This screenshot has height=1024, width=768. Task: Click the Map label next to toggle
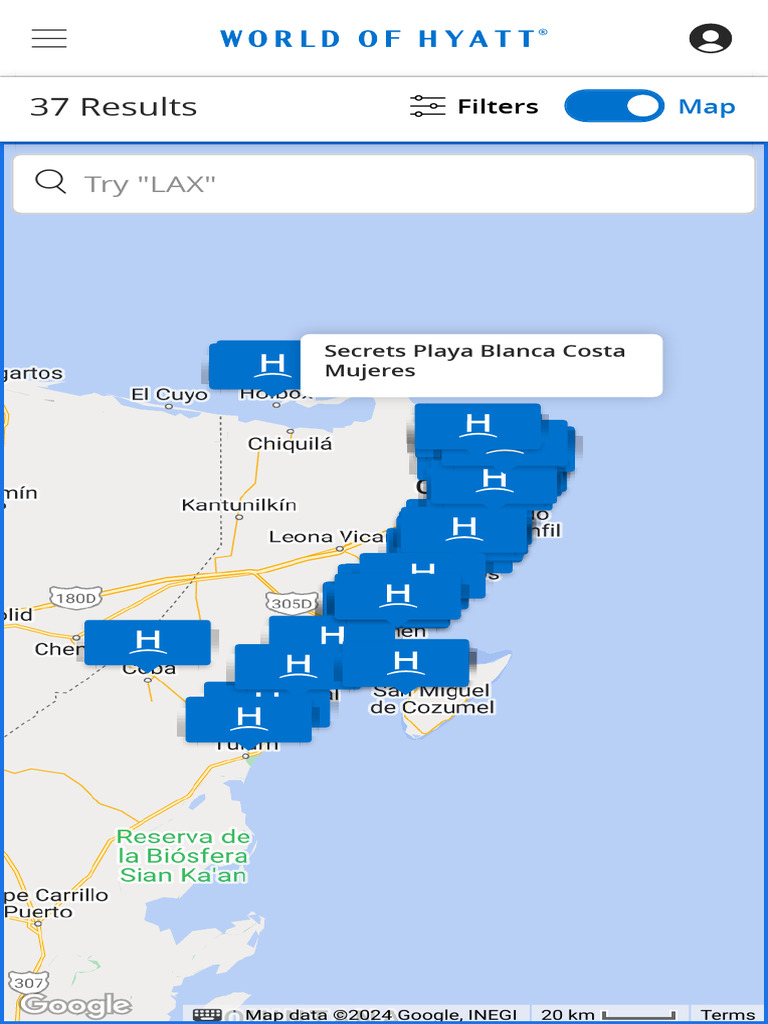(x=707, y=106)
